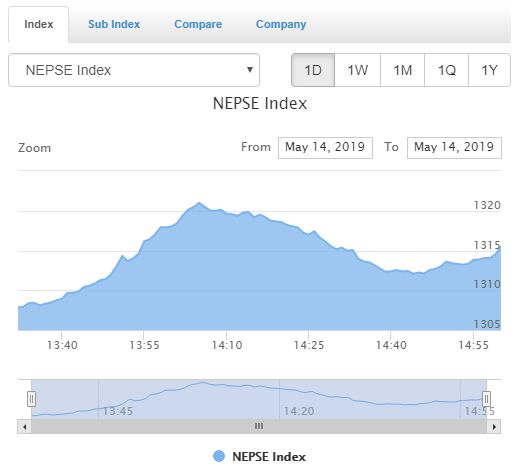Image resolution: width=520 pixels, height=472 pixels.
Task: Click the 13:55 x-axis label
Action: tap(144, 345)
